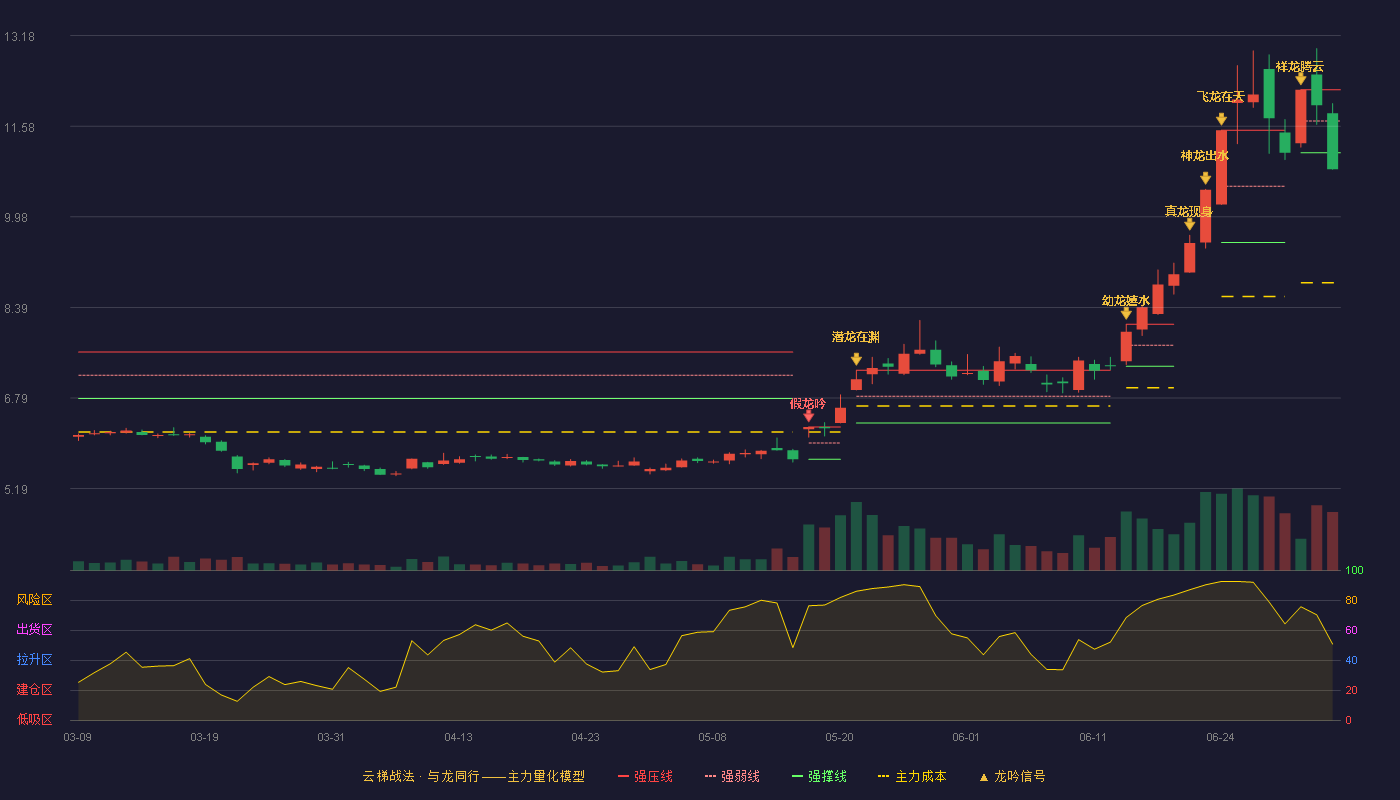Click the 建仓区 zone label

click(34, 690)
